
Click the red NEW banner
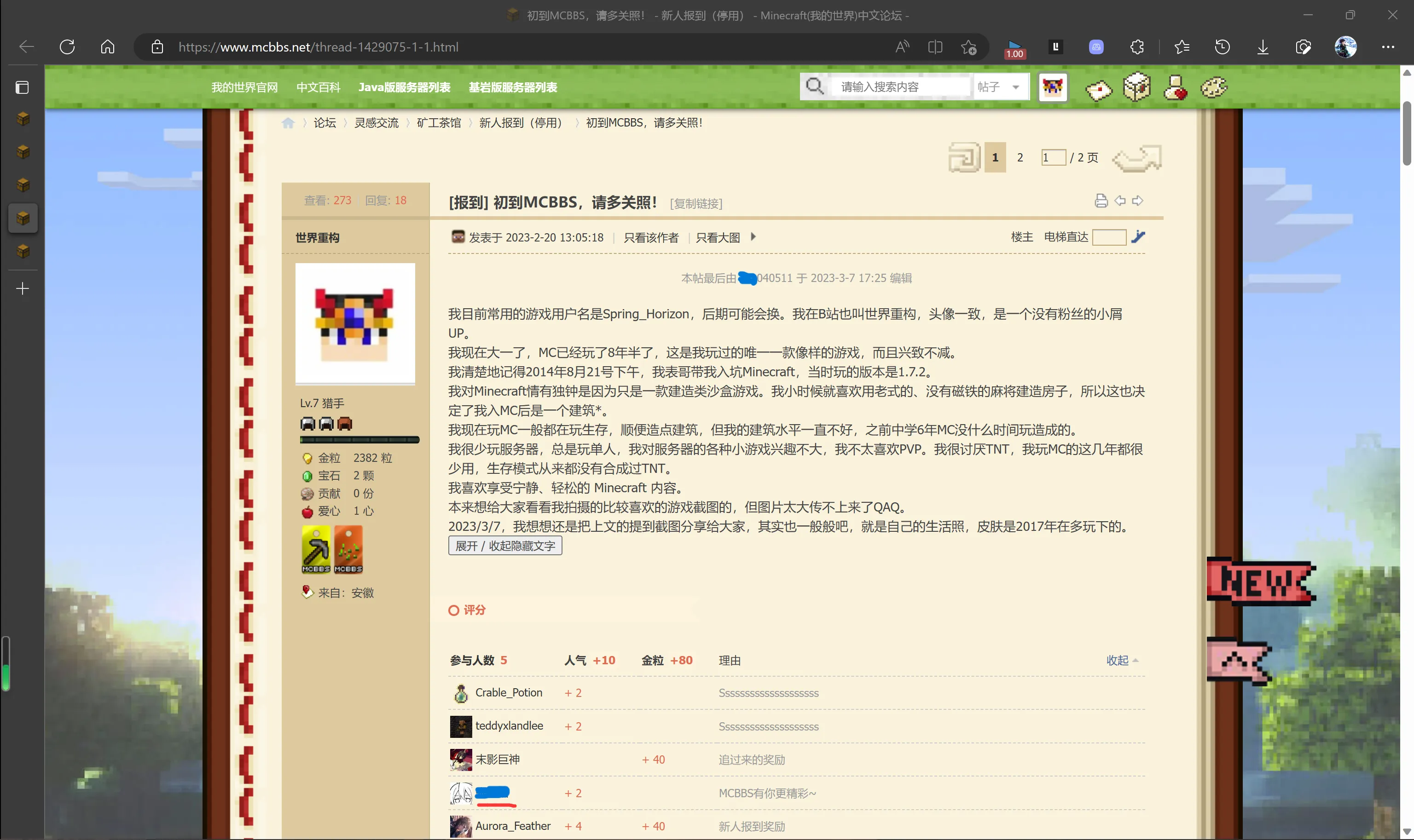[x=1262, y=581]
